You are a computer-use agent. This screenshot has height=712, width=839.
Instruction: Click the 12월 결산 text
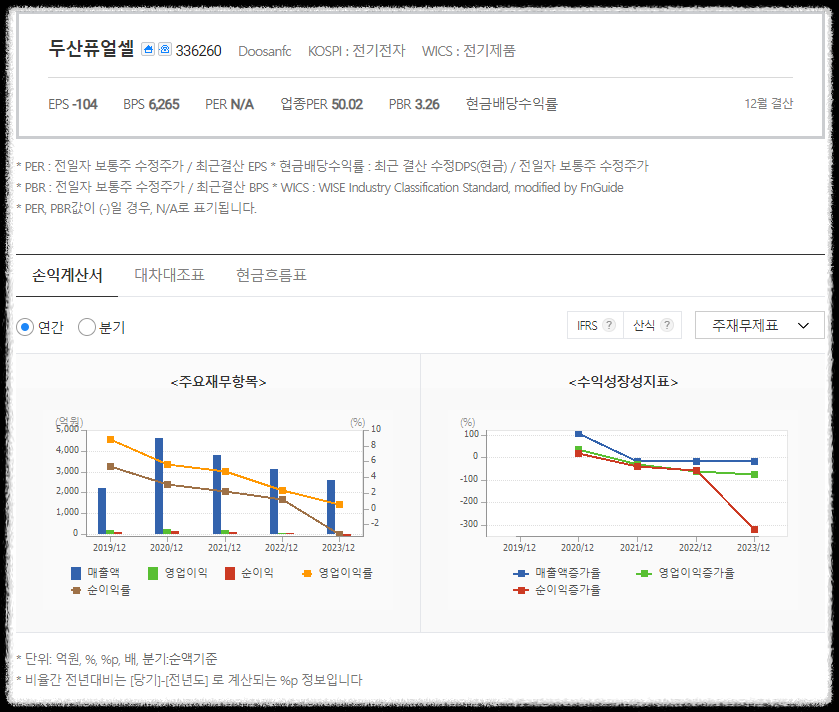pos(769,104)
